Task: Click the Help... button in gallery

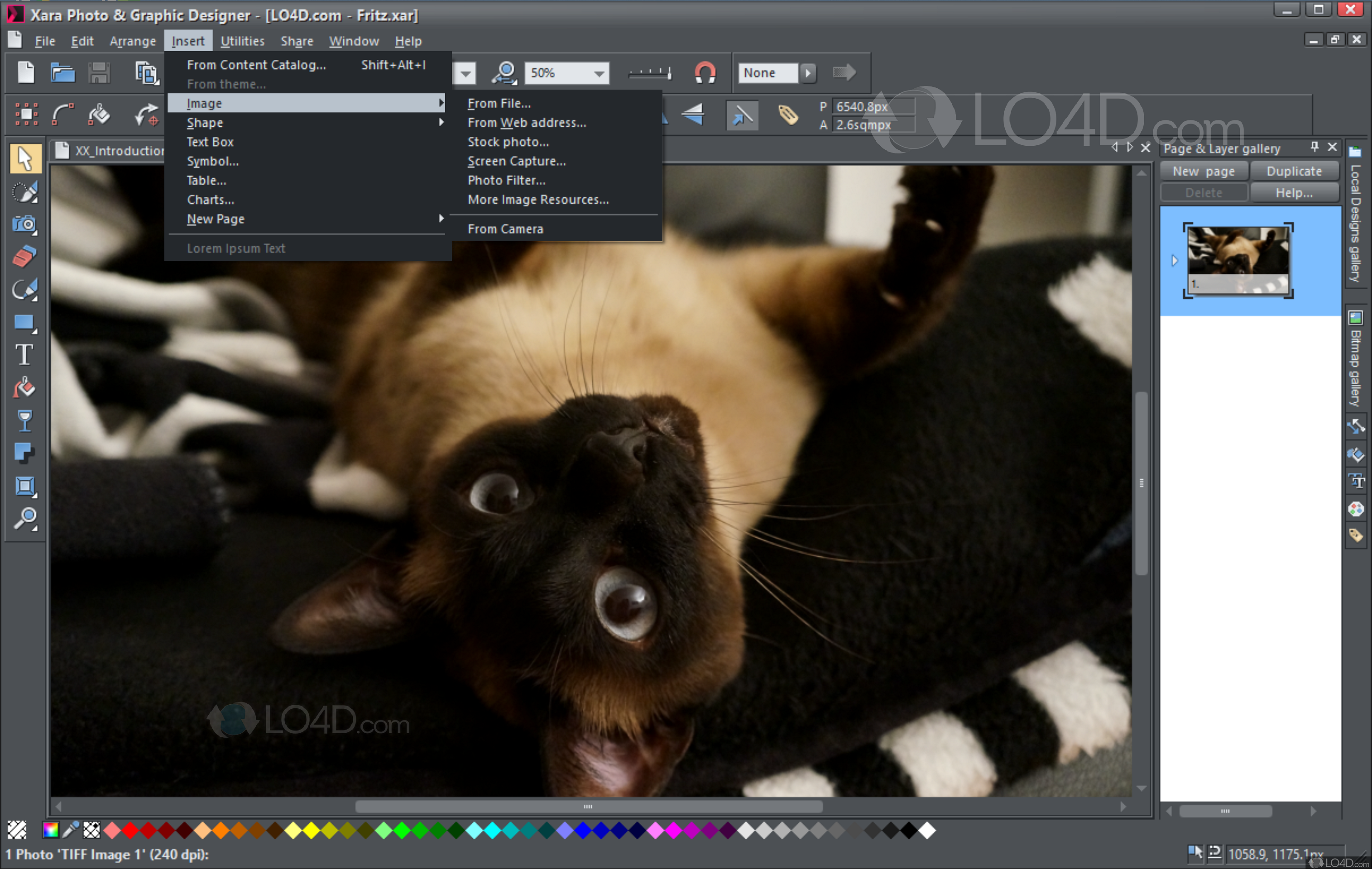Action: point(1294,192)
